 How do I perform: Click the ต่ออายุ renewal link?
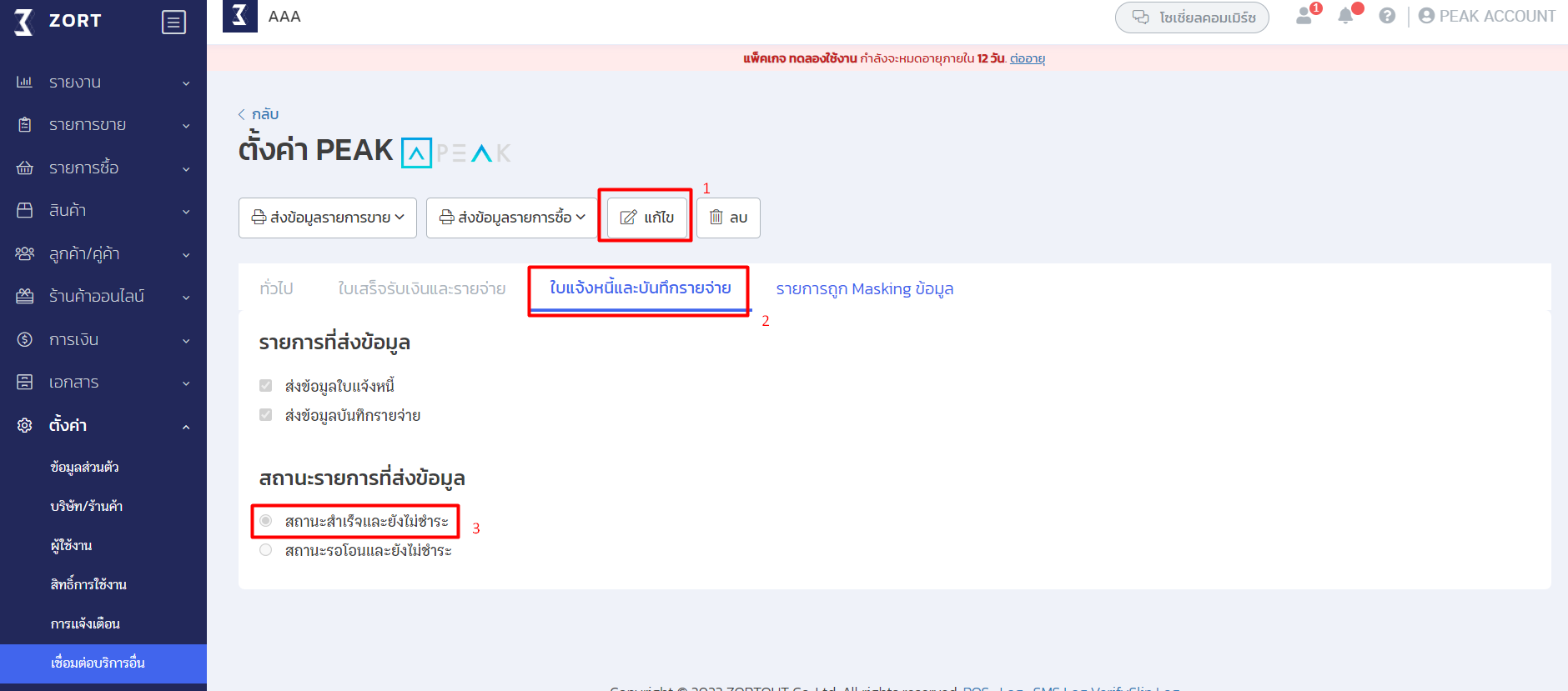click(1027, 58)
